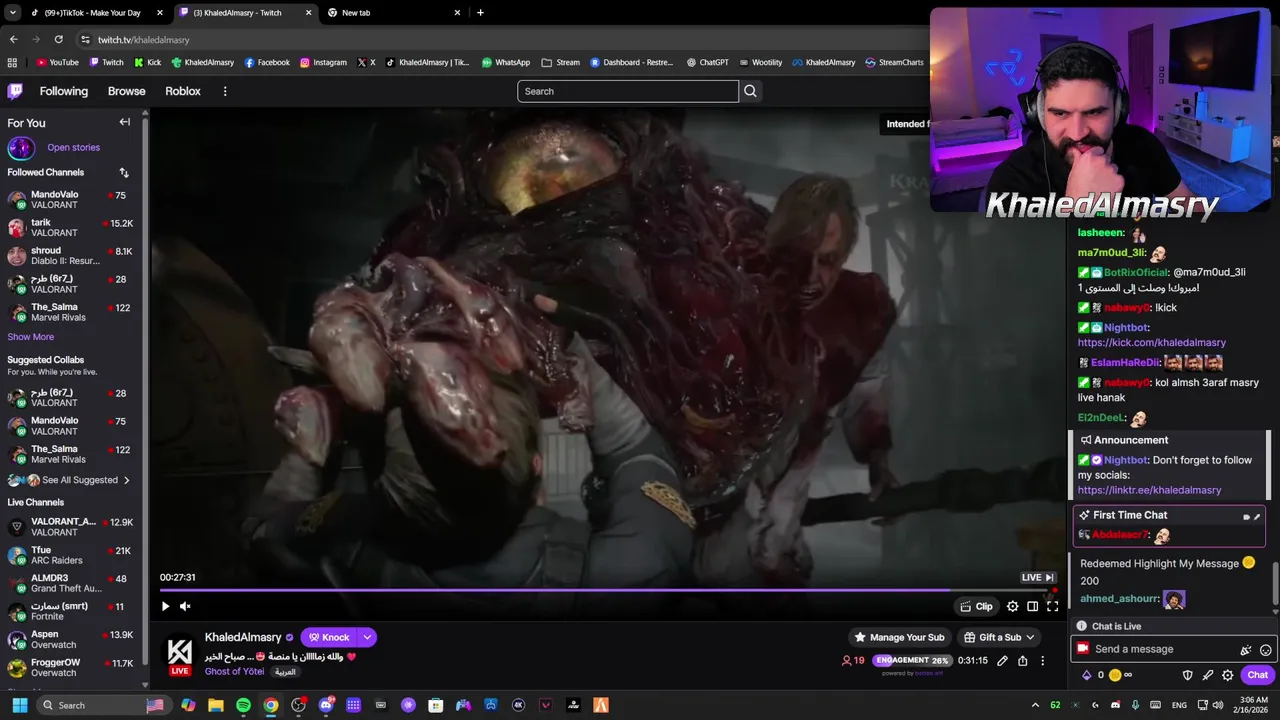Show hidden tray icons chevron

(1035, 705)
